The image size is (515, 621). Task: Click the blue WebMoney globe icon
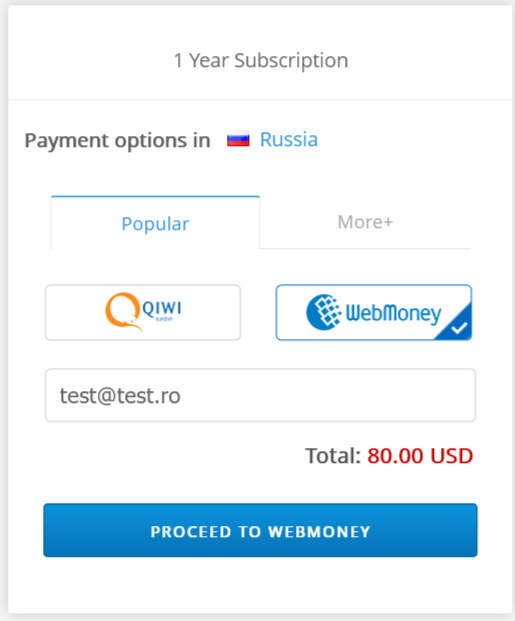point(324,312)
